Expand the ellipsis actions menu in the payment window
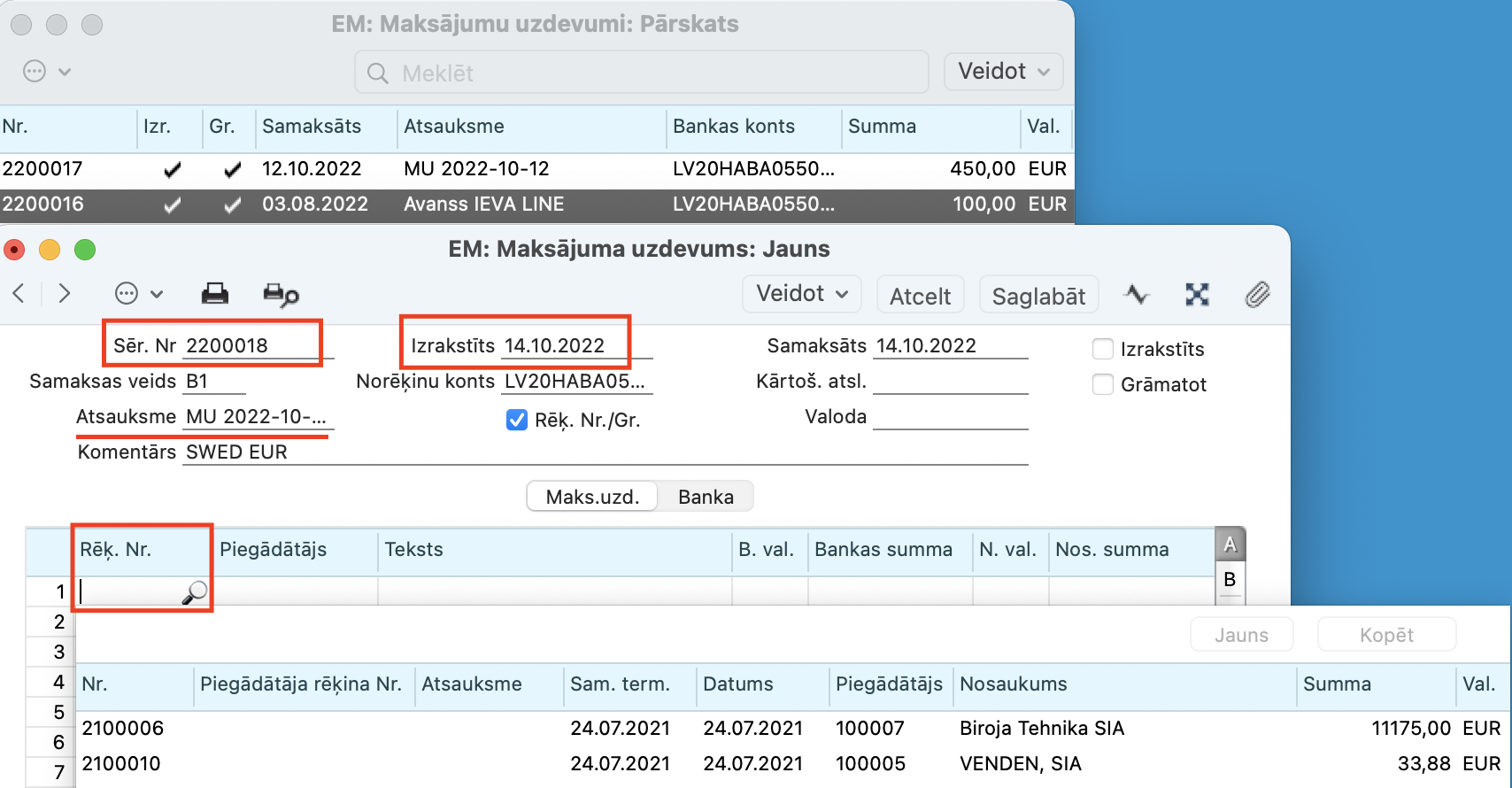The image size is (1512, 788). point(138,294)
